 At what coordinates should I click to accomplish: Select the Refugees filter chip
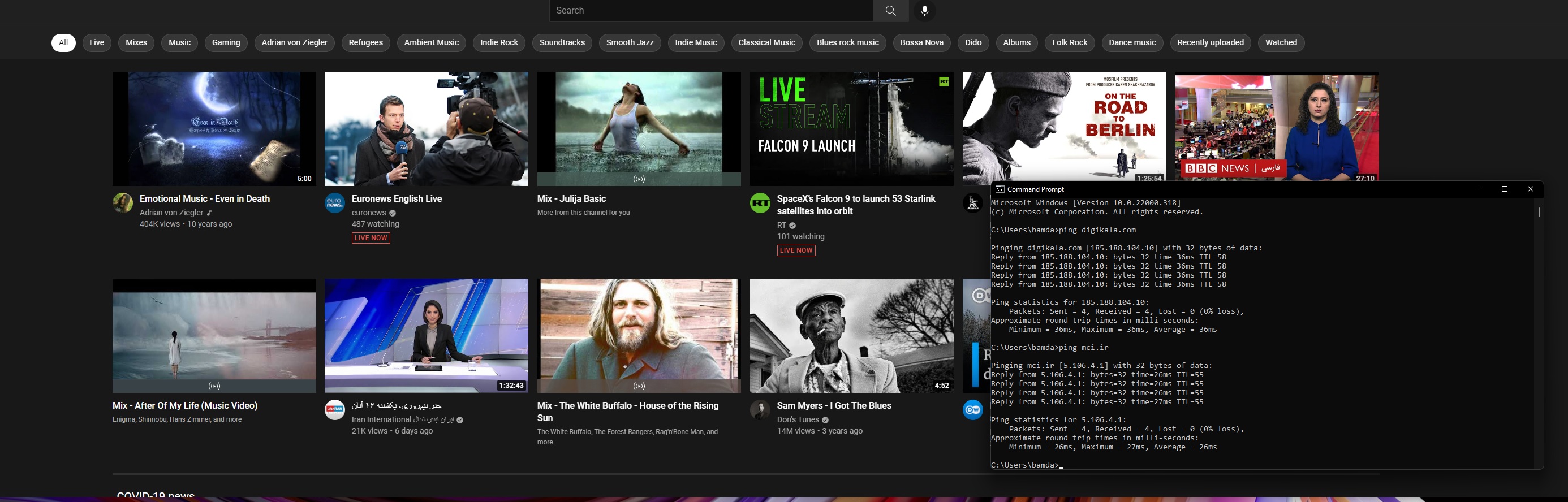point(366,42)
